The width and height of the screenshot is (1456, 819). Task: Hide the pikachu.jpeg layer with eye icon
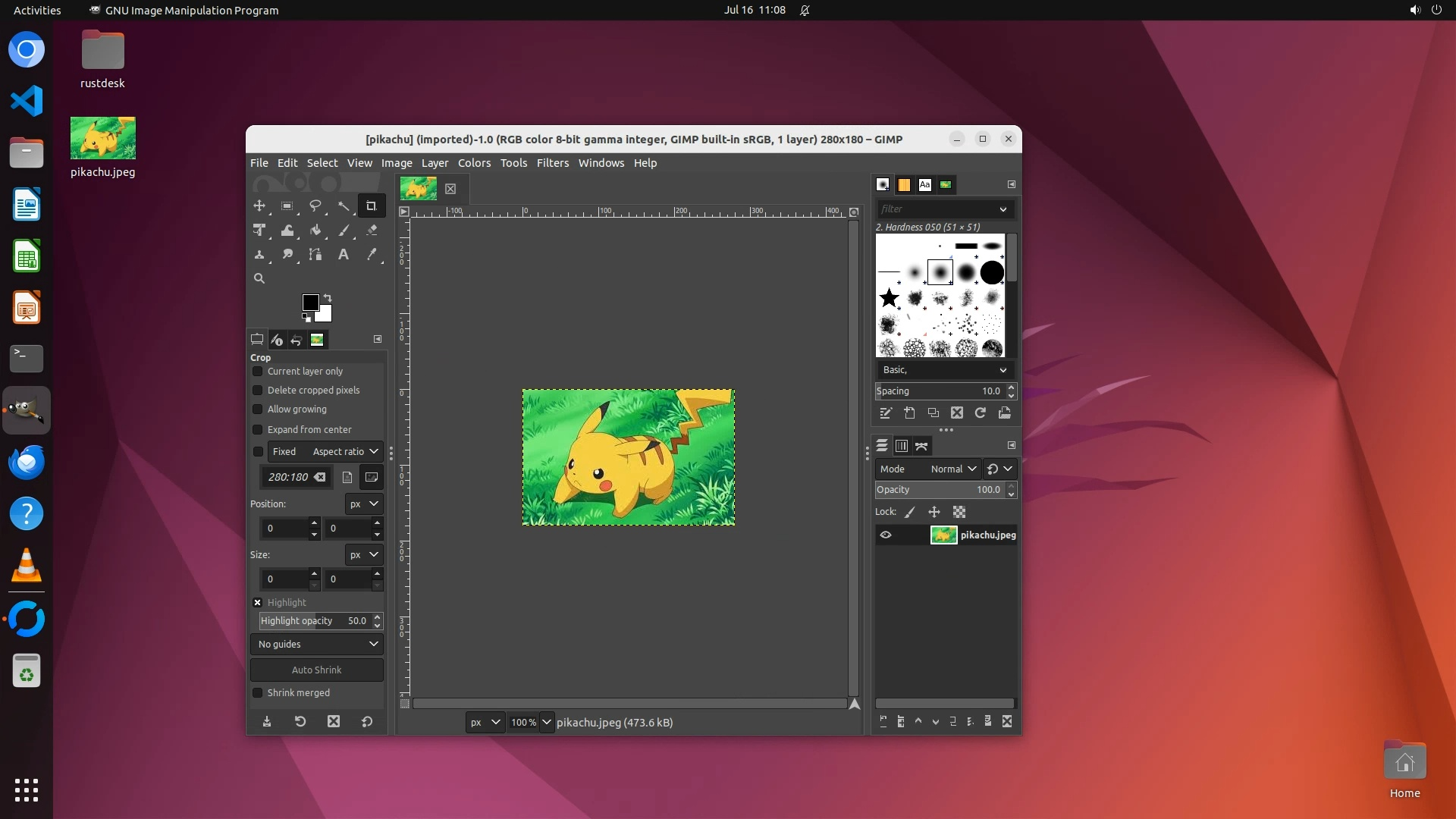point(886,535)
